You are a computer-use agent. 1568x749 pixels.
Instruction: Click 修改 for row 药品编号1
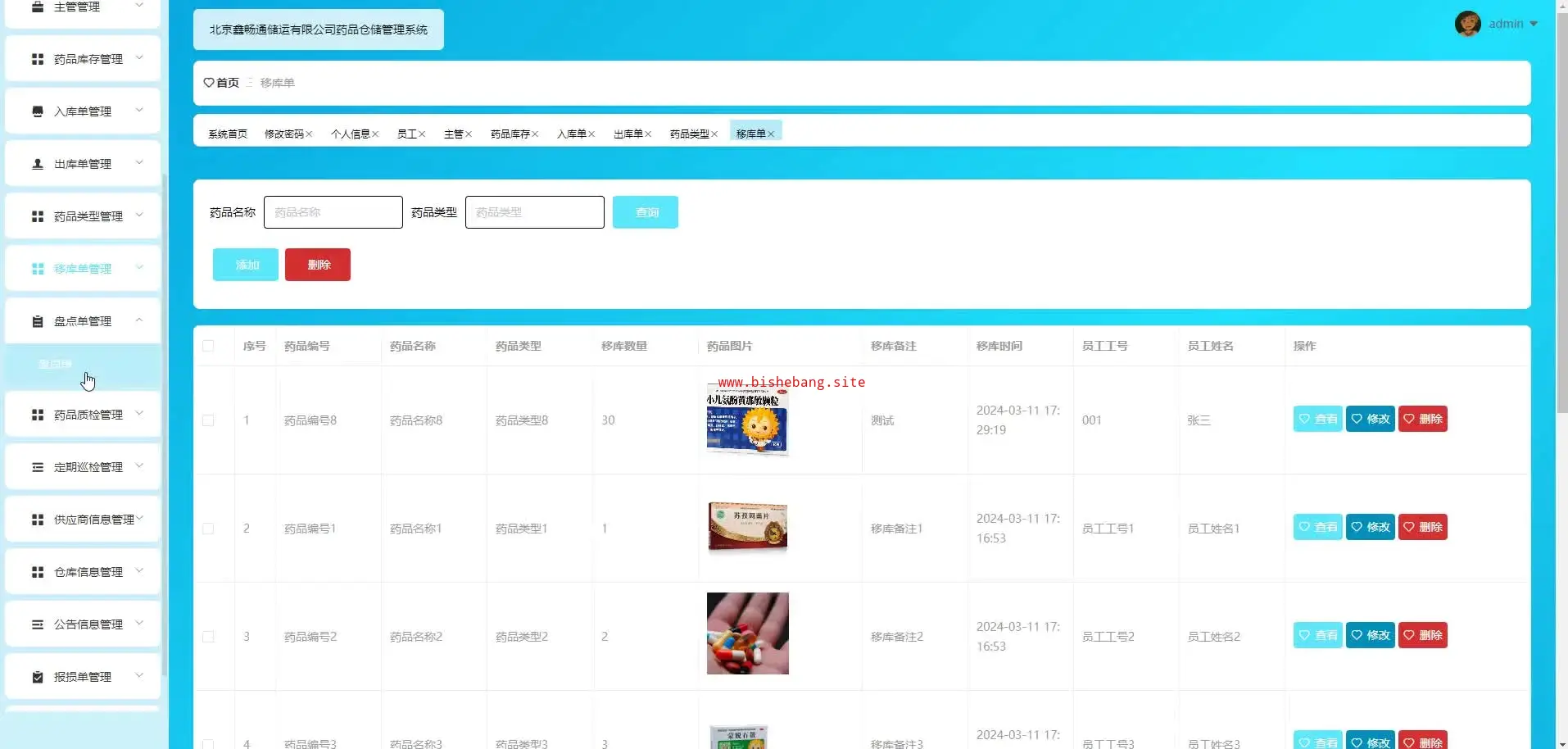tap(1370, 527)
